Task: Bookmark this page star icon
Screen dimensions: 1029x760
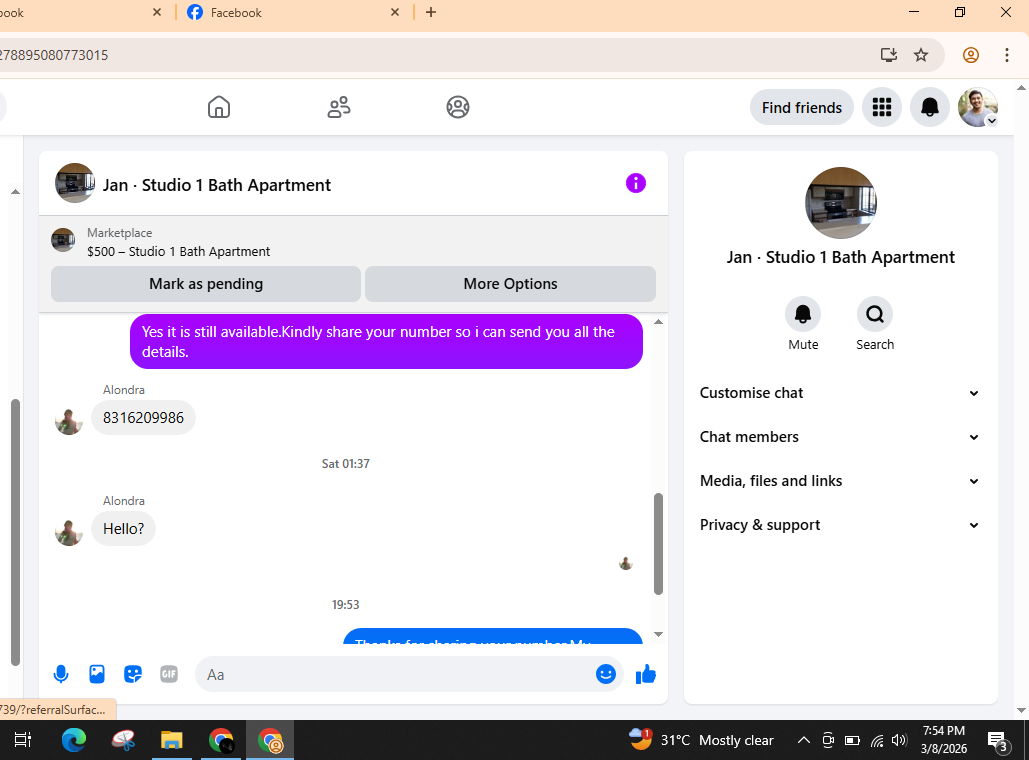Action: click(x=921, y=55)
